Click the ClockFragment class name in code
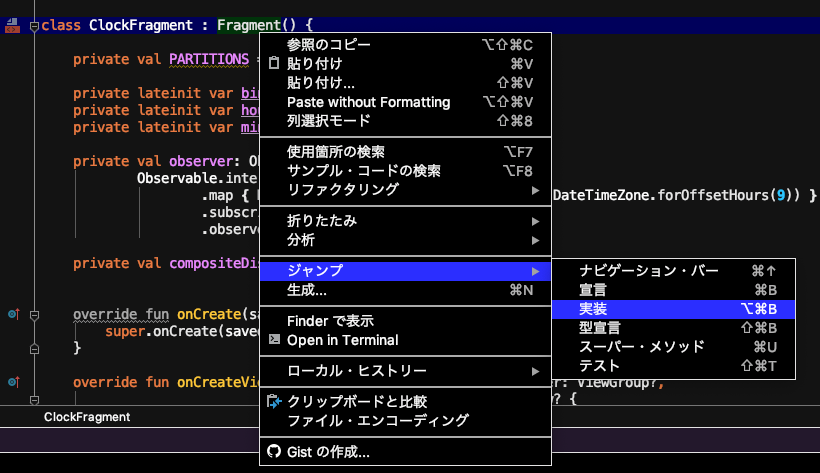This screenshot has height=473, width=820. pyautogui.click(x=141, y=25)
